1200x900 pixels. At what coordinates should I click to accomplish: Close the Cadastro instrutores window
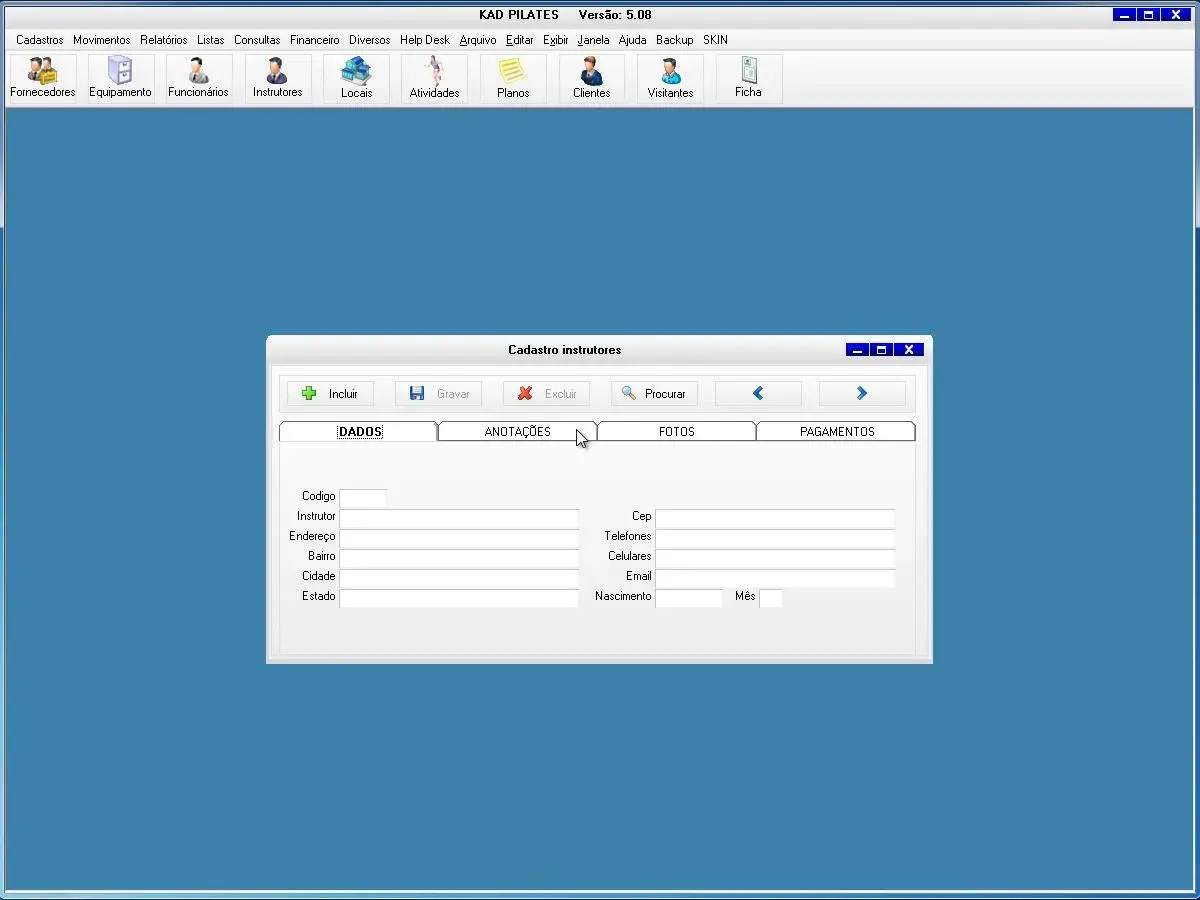[909, 350]
